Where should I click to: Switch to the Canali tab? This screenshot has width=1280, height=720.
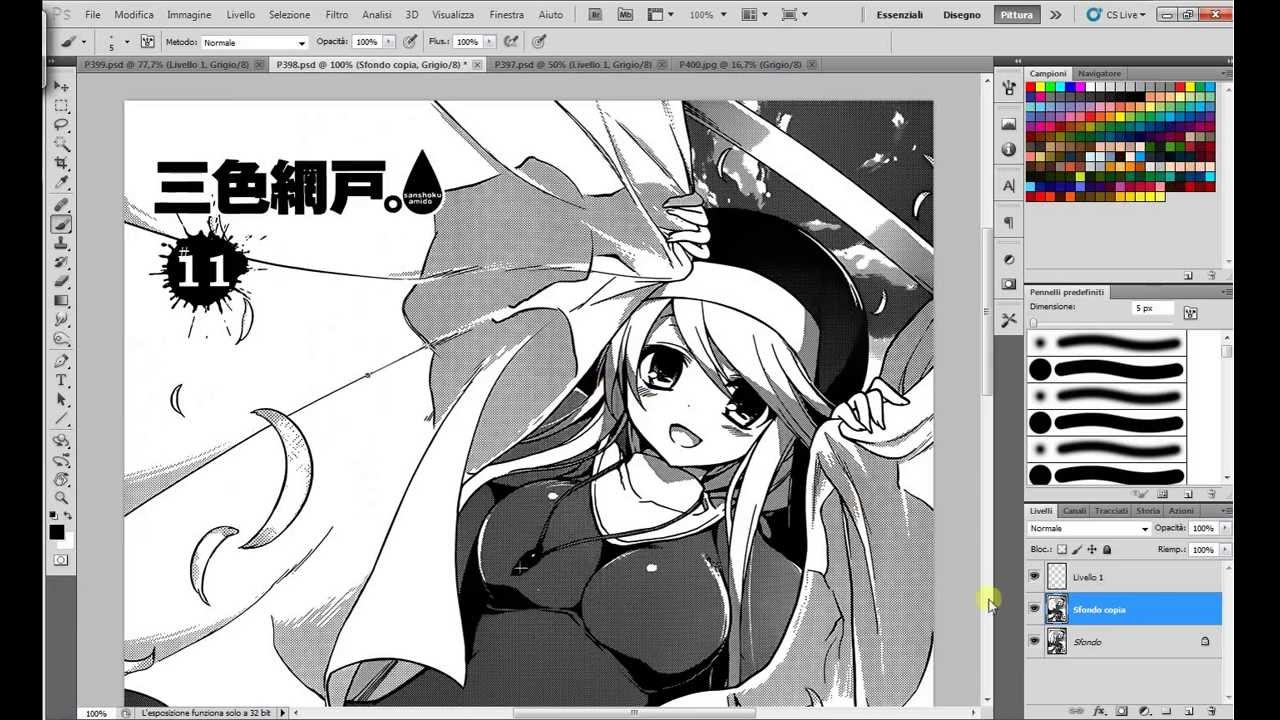point(1074,511)
